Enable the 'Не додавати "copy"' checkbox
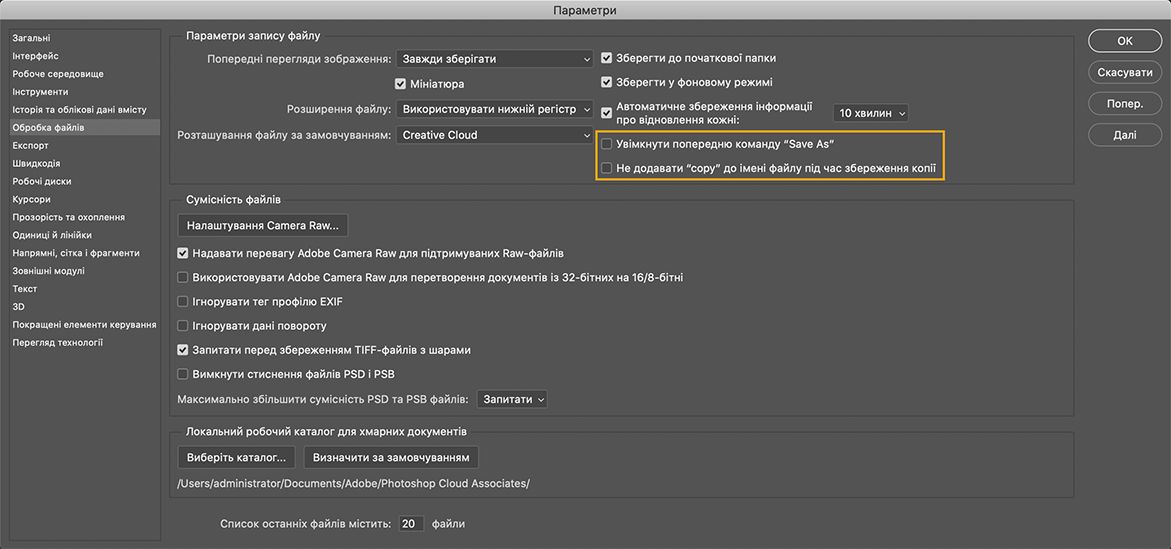1171x549 pixels. (x=607, y=168)
